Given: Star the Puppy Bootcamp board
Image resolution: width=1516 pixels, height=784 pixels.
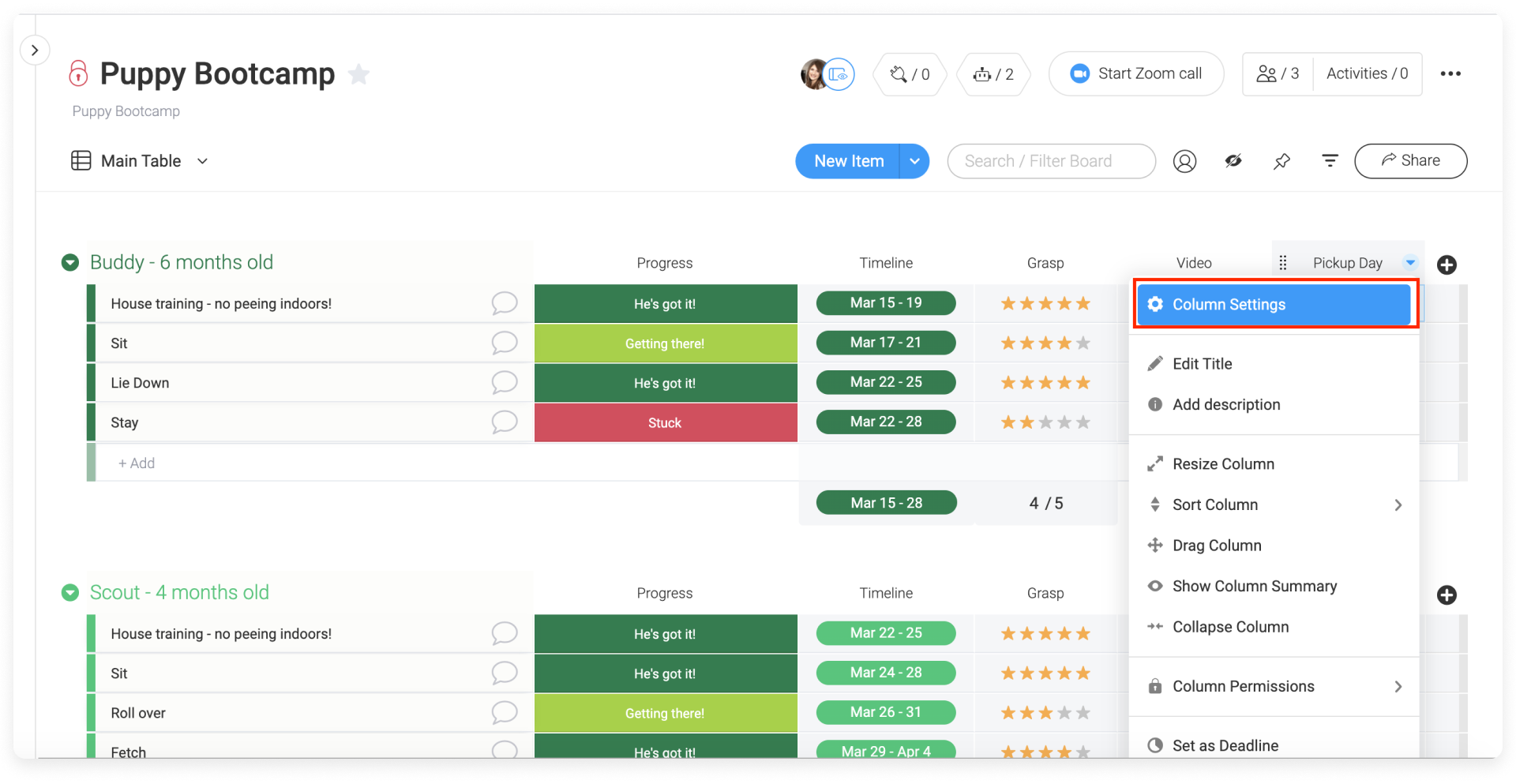Looking at the screenshot, I should (x=359, y=74).
